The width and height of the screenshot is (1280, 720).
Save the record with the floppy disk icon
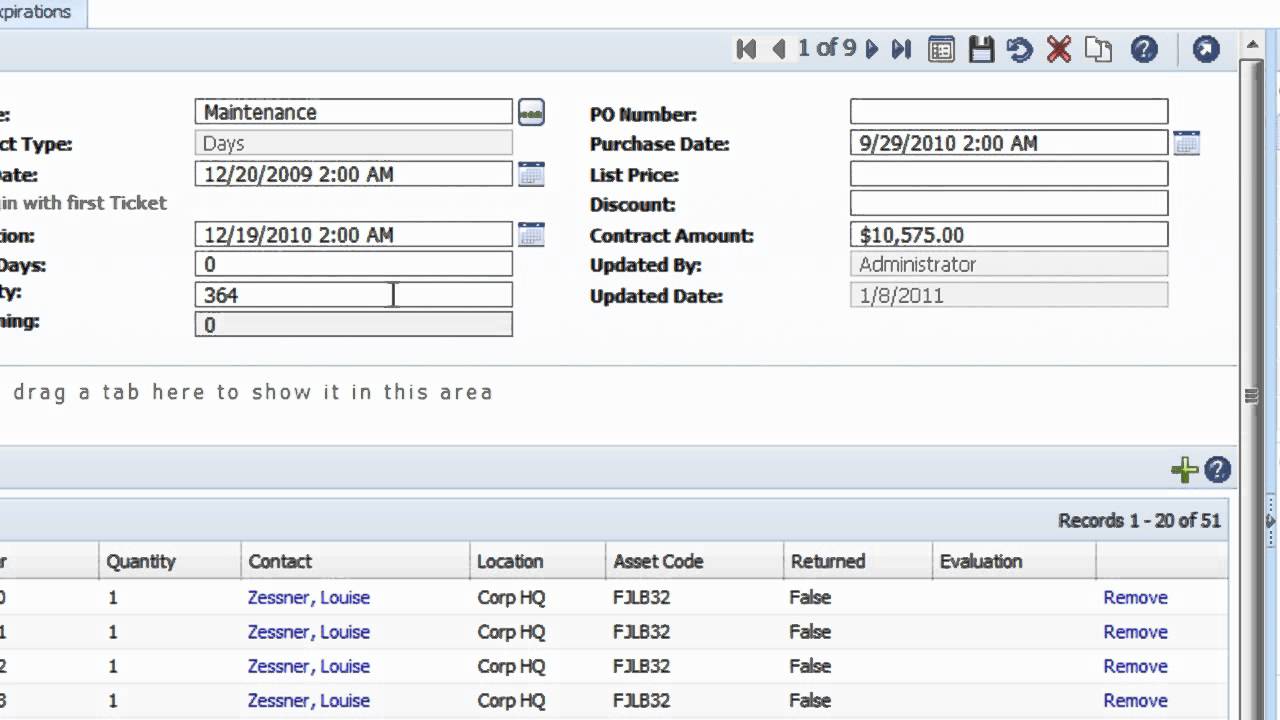coord(981,49)
